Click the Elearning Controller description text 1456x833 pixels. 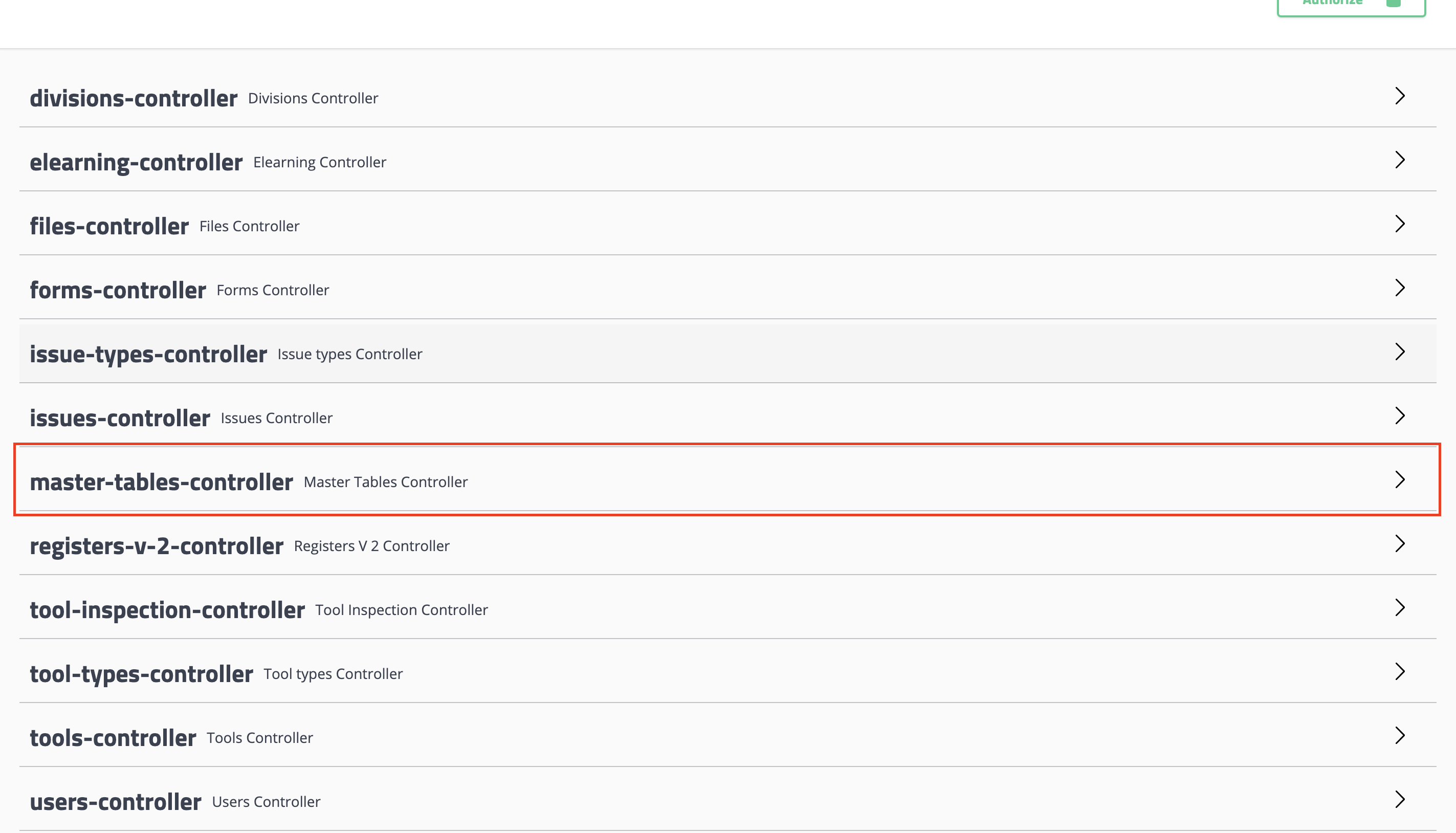pyautogui.click(x=320, y=163)
